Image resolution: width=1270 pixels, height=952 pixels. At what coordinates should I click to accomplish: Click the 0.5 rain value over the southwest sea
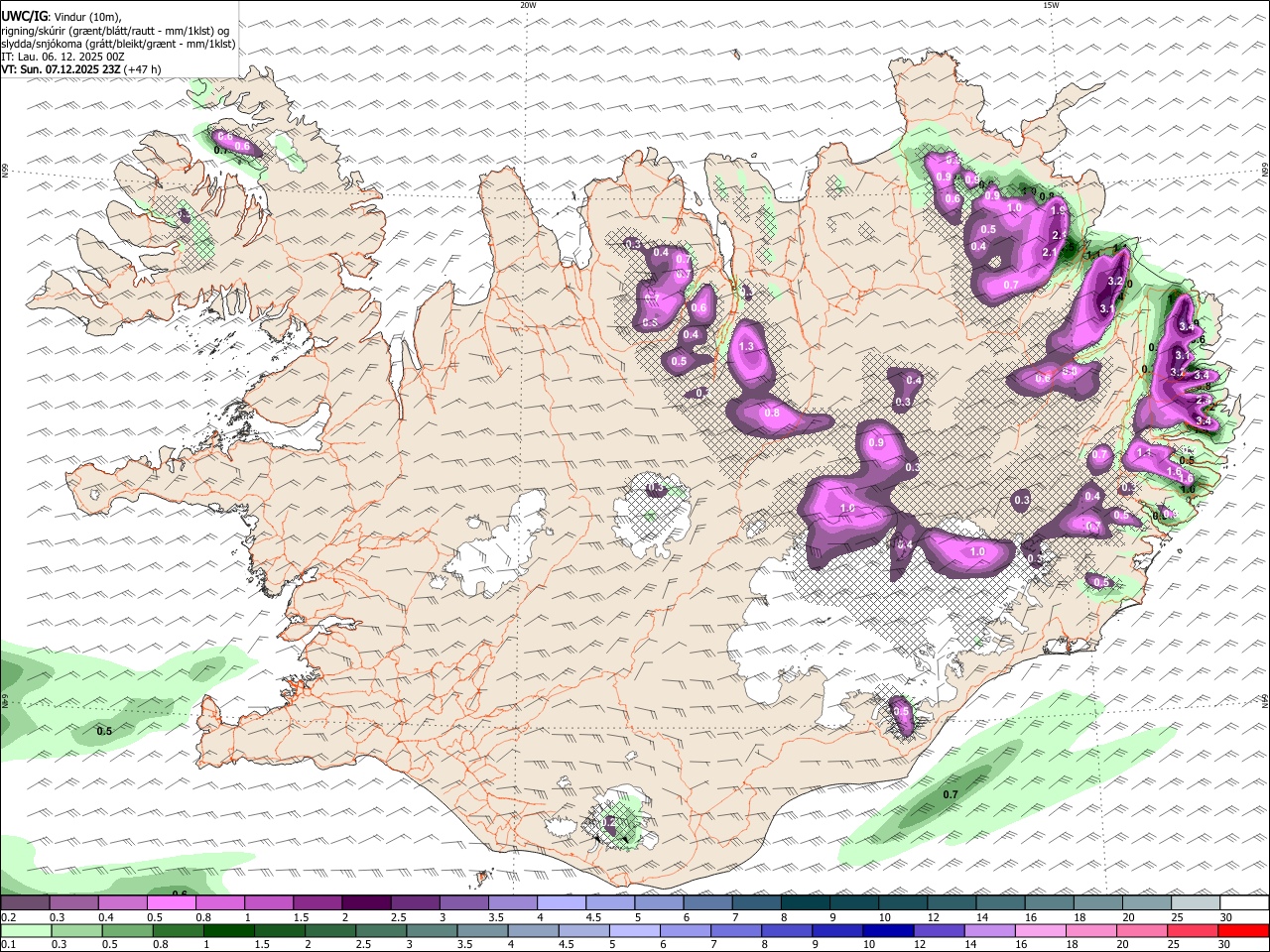tap(104, 731)
